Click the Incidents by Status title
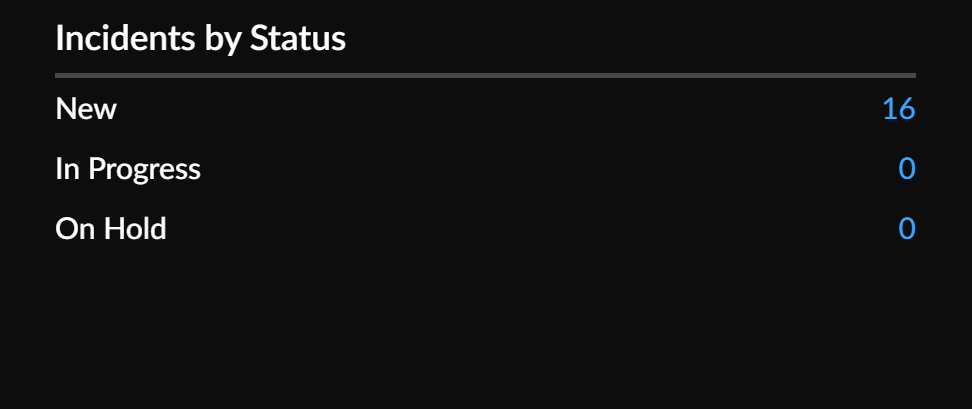 (200, 39)
